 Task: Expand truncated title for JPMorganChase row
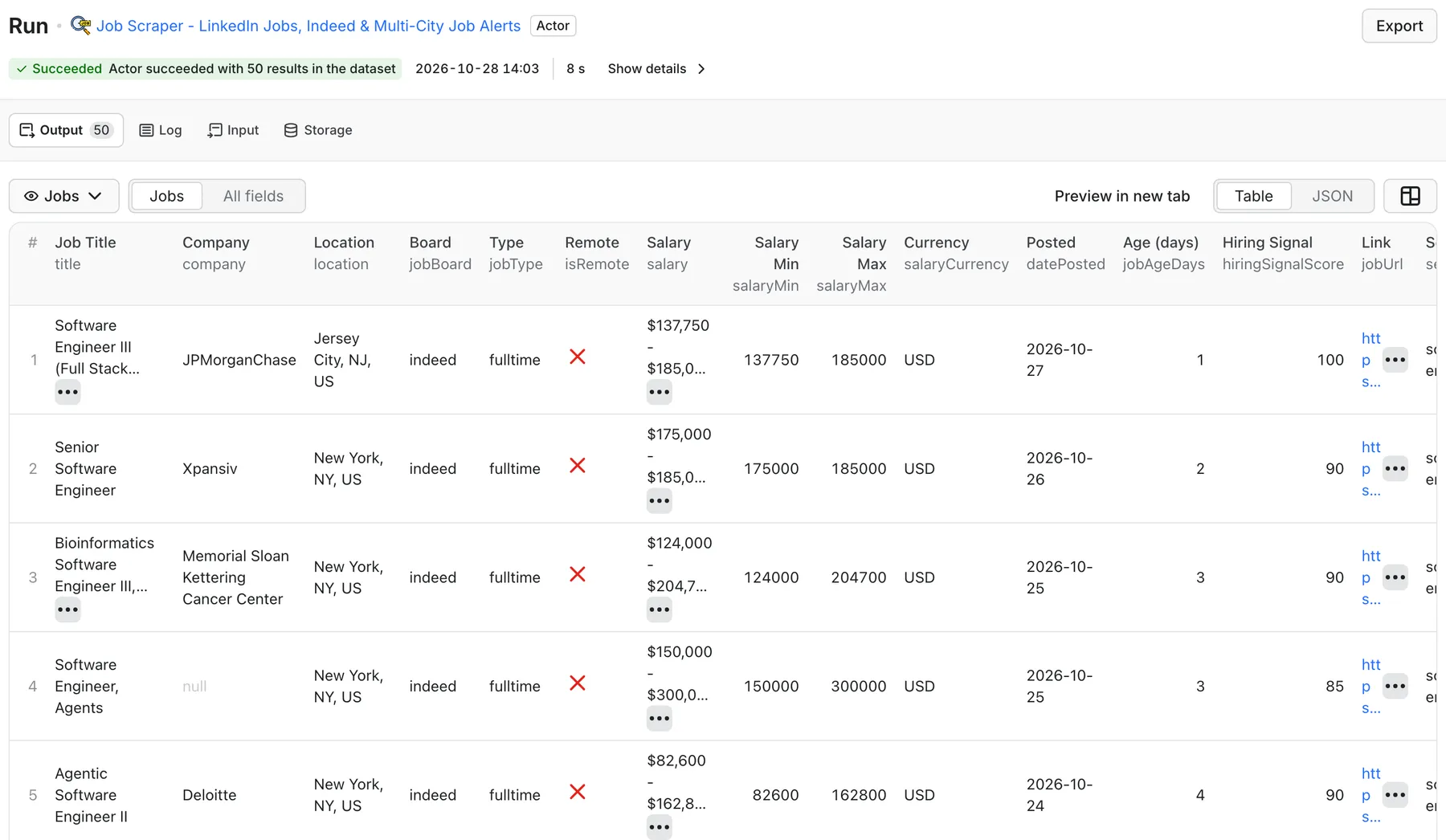coord(67,393)
